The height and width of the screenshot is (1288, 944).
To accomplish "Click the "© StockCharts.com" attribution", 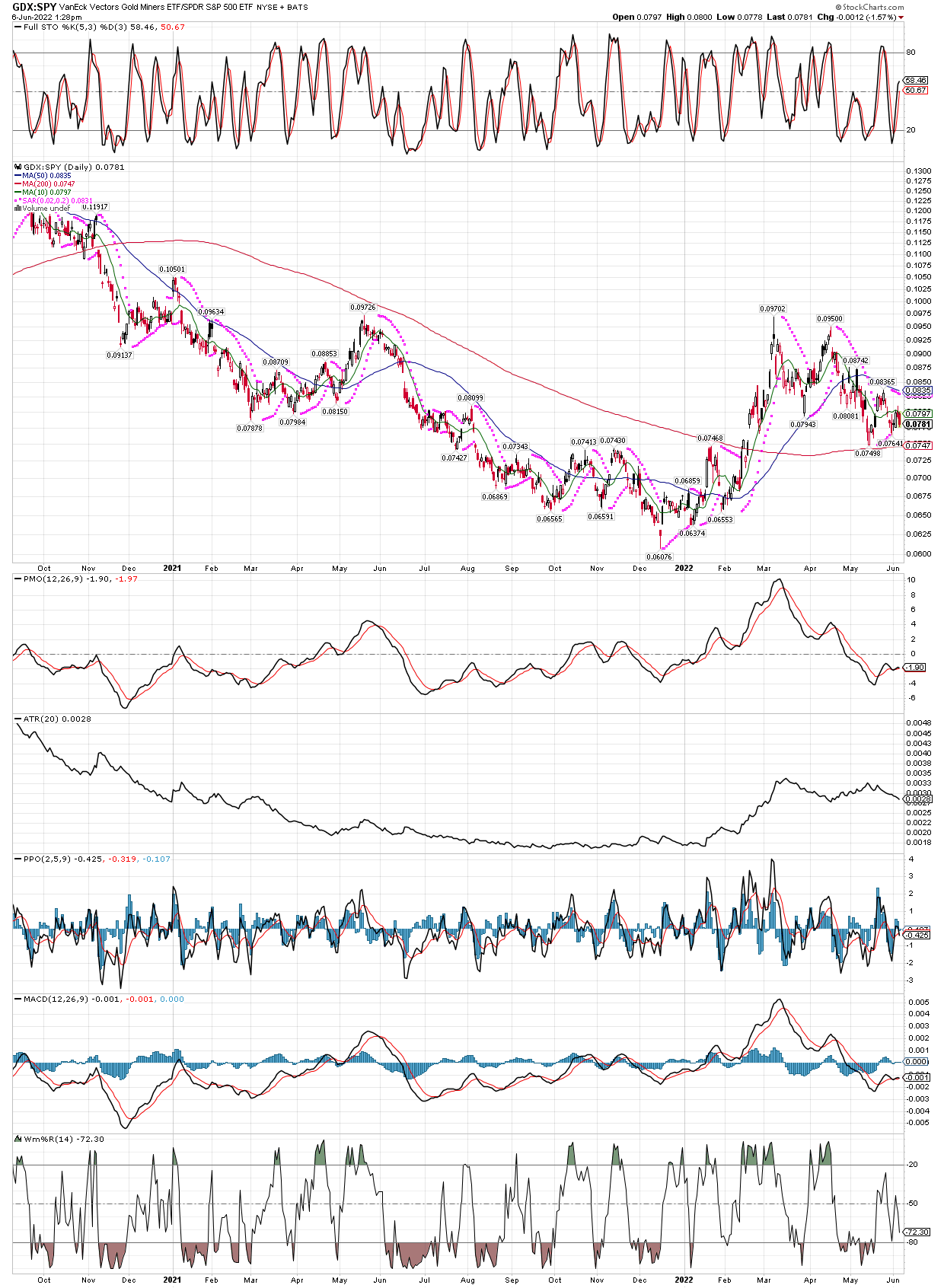I will (870, 7).
